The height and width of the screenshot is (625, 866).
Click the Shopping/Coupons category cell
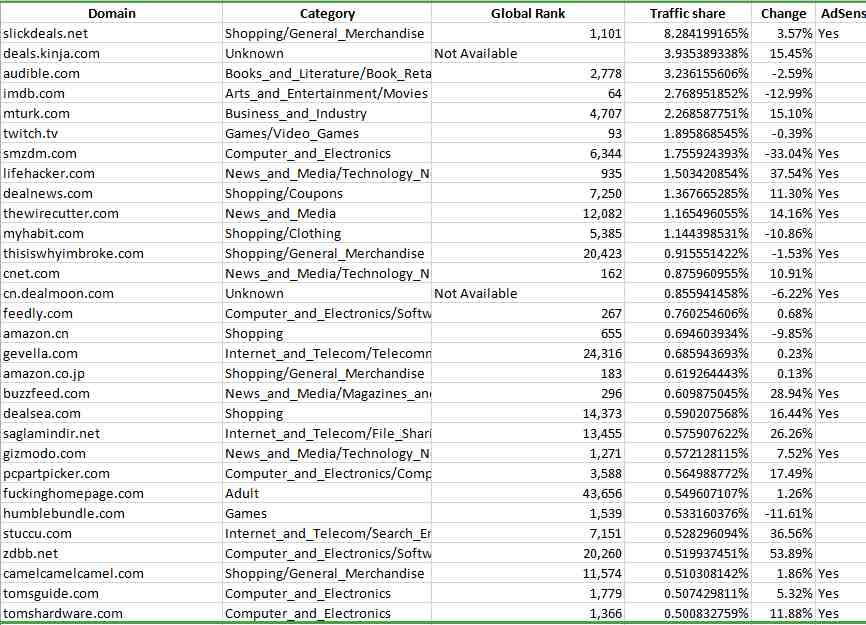[x=326, y=193]
